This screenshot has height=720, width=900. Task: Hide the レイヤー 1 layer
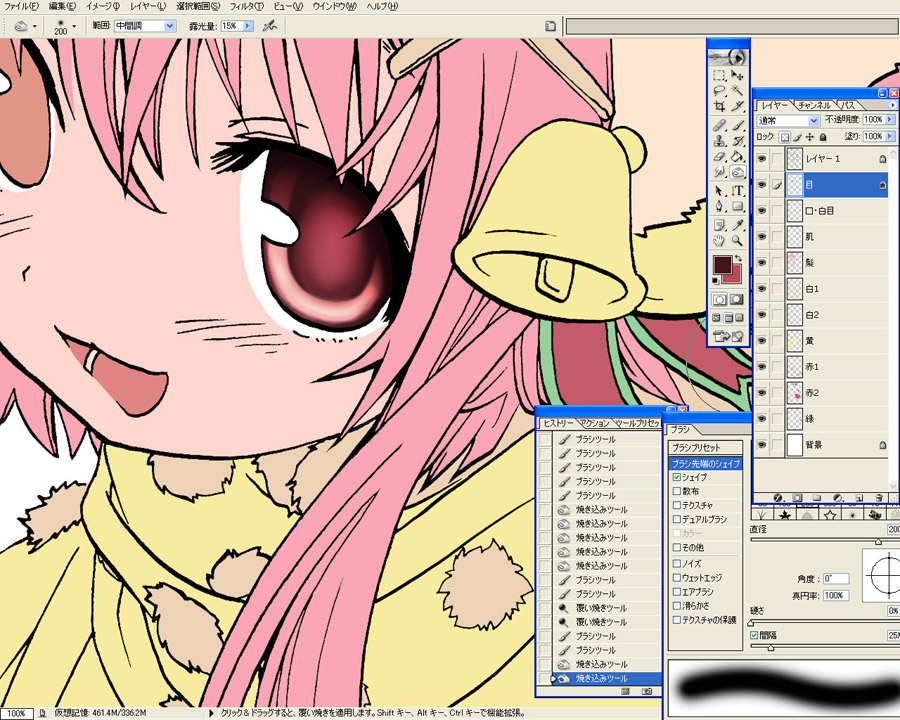(x=762, y=158)
